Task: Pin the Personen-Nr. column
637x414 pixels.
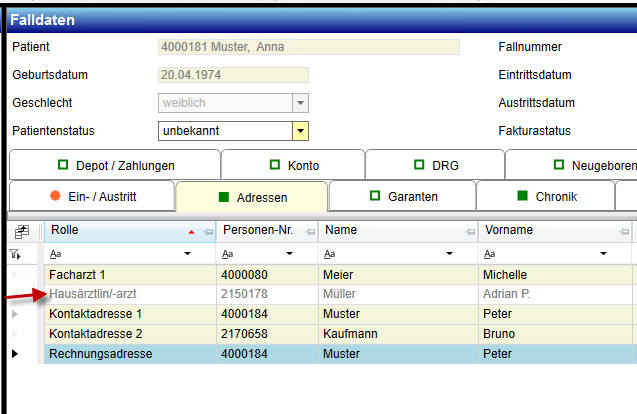Action: tap(310, 232)
